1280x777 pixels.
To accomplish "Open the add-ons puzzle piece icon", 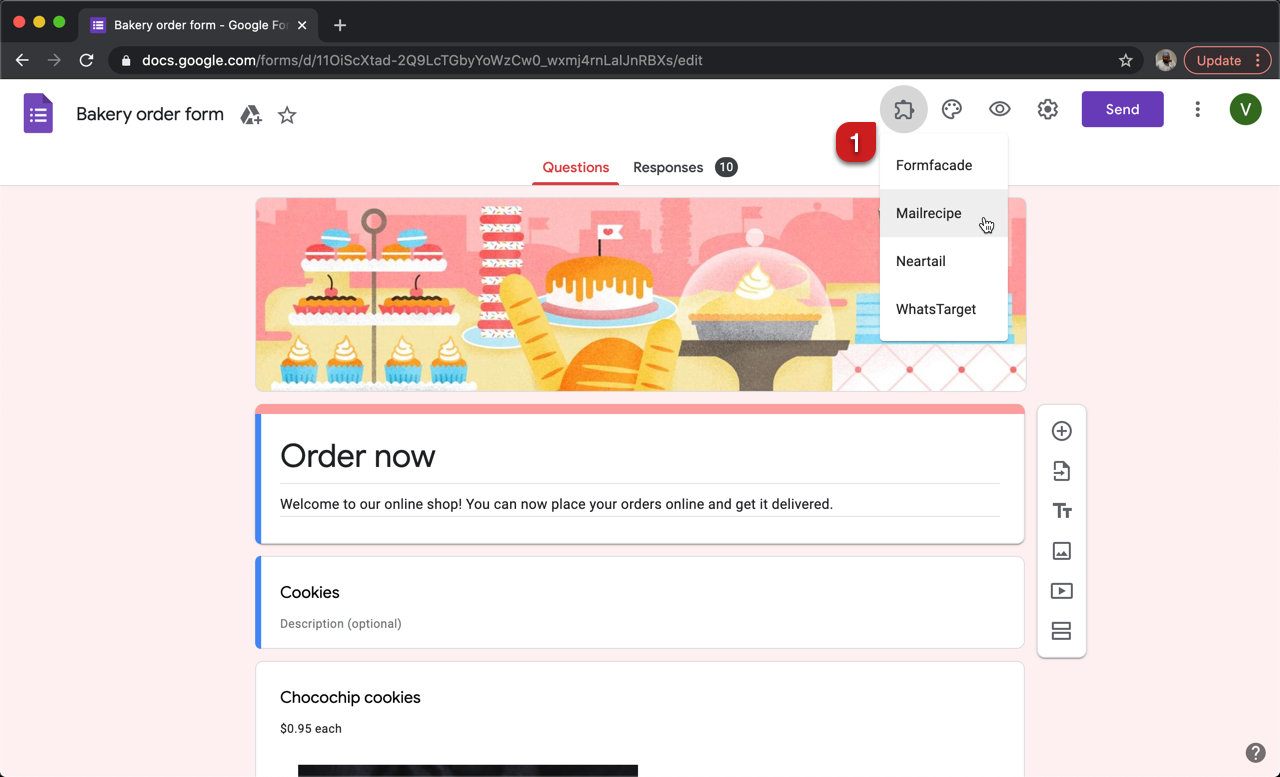I will 904,109.
